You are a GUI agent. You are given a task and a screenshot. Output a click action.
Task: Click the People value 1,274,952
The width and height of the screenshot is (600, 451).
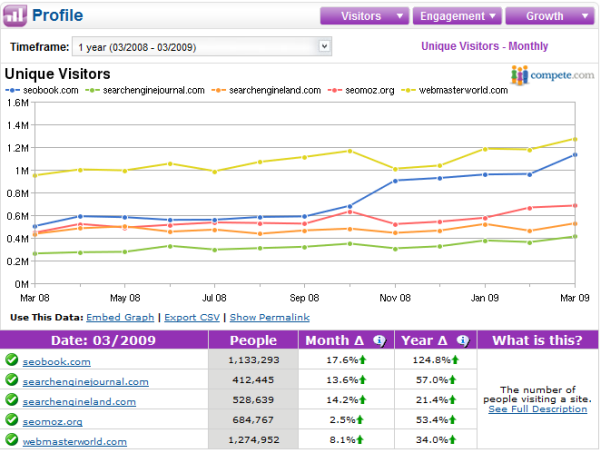click(254, 440)
